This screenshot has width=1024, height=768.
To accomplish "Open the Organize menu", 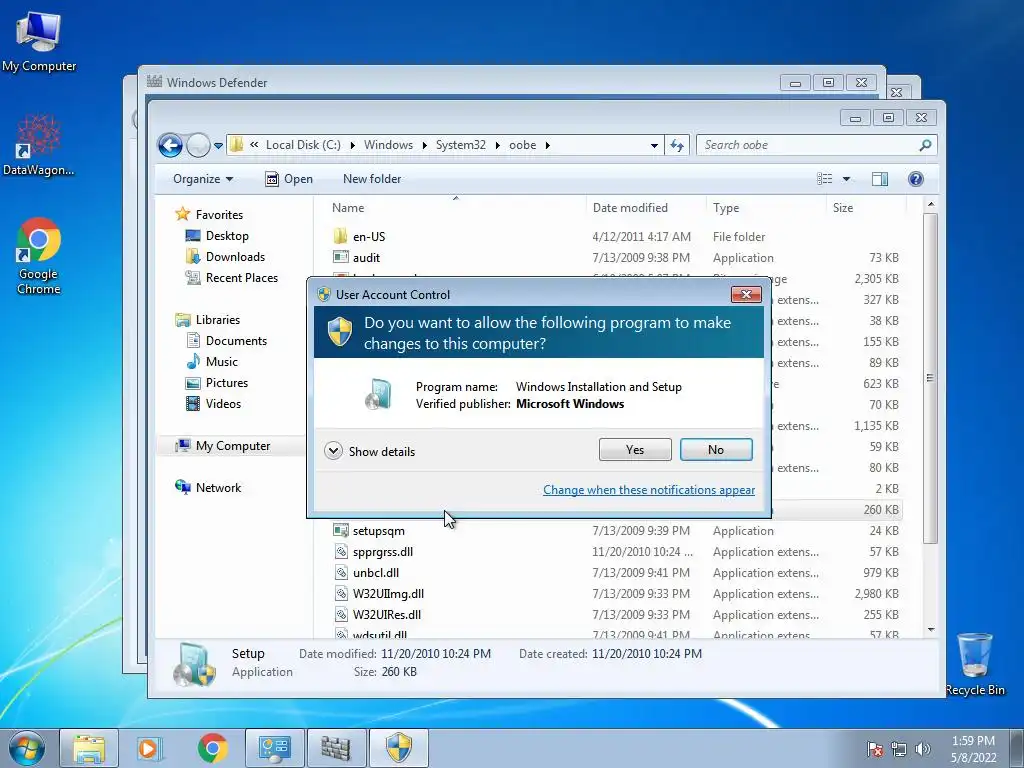I will [202, 179].
